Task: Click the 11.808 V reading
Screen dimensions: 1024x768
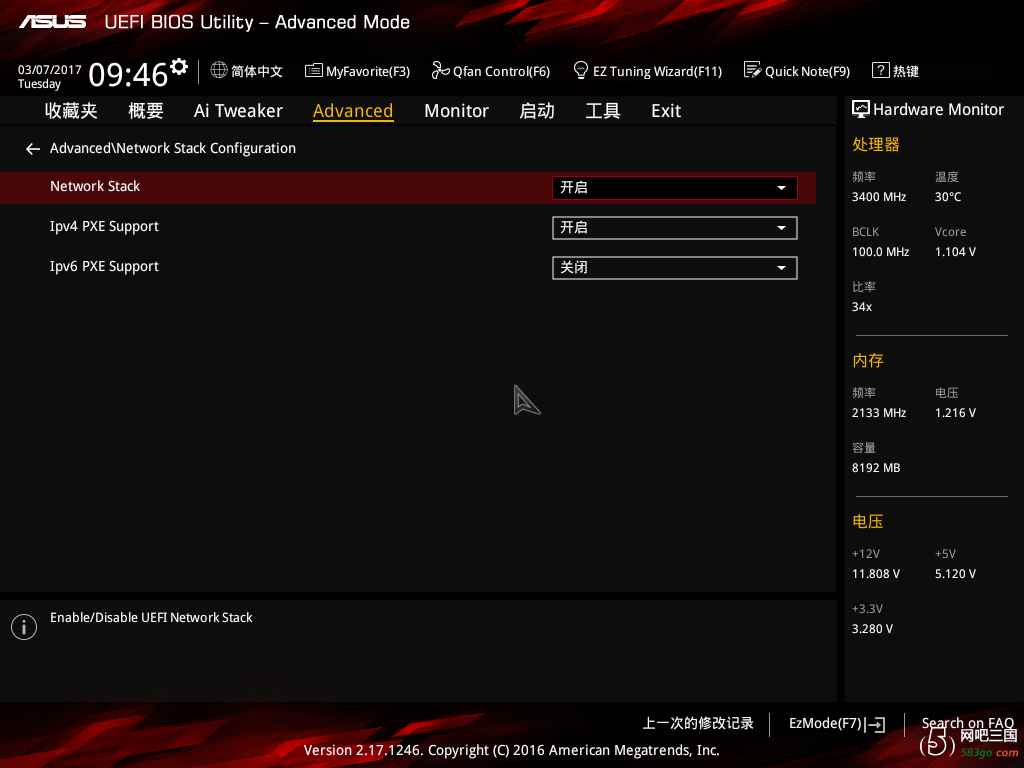Action: pos(876,573)
